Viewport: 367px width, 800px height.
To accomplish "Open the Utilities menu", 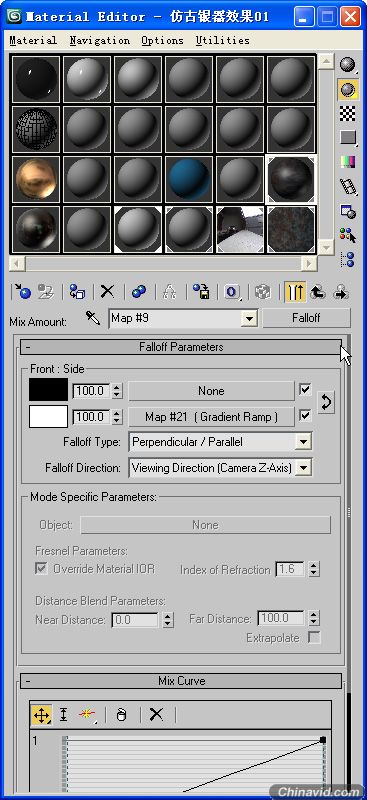I will 223,40.
